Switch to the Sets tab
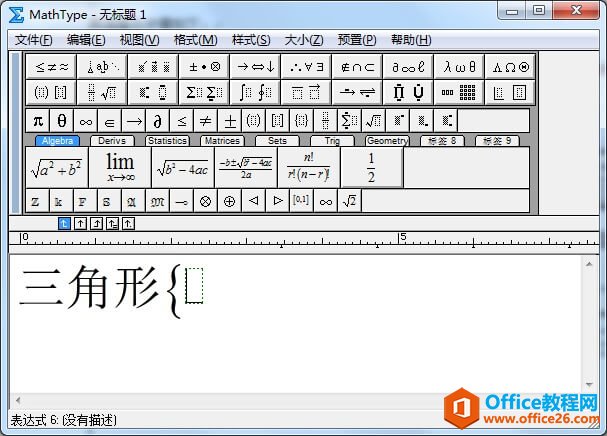Viewport: 607px width, 436px height. point(277,141)
